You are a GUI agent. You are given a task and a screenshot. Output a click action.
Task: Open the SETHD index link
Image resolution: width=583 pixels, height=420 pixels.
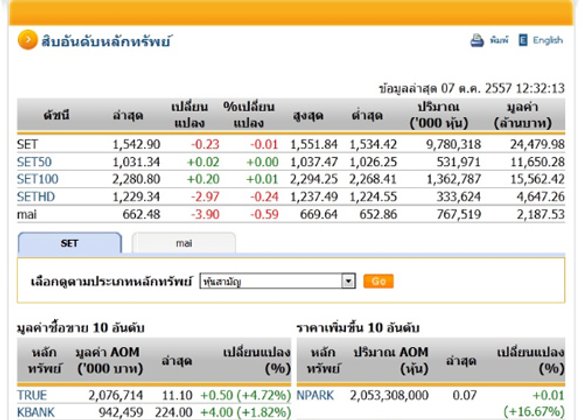coord(36,197)
